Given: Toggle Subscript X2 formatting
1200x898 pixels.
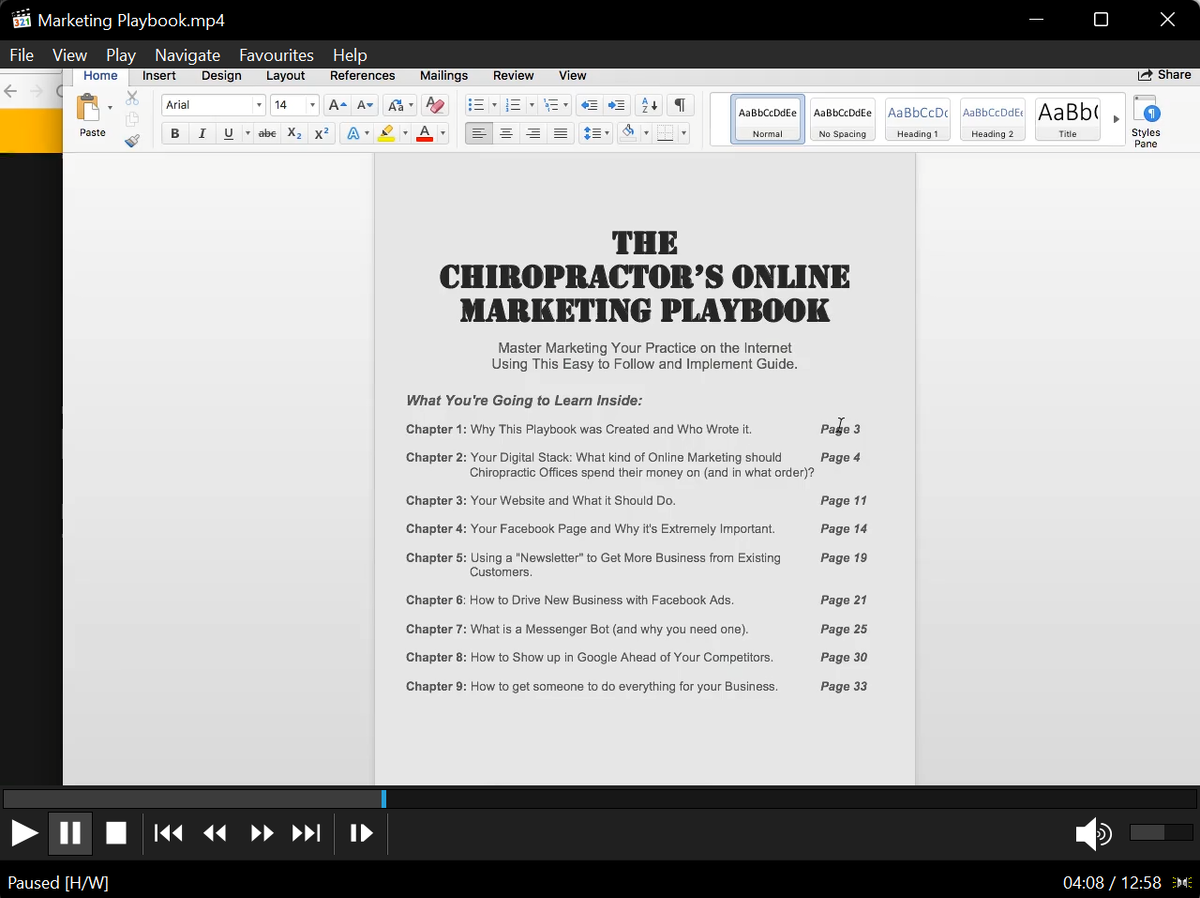Looking at the screenshot, I should [294, 134].
